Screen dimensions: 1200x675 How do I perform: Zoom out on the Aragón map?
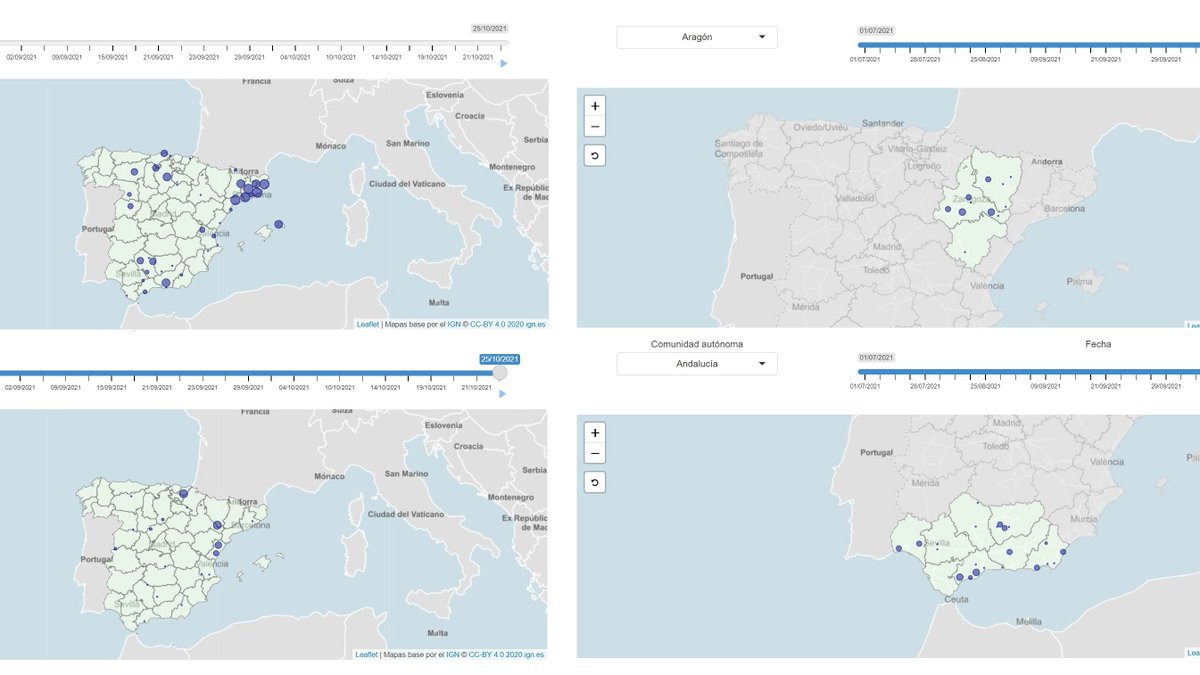click(595, 126)
